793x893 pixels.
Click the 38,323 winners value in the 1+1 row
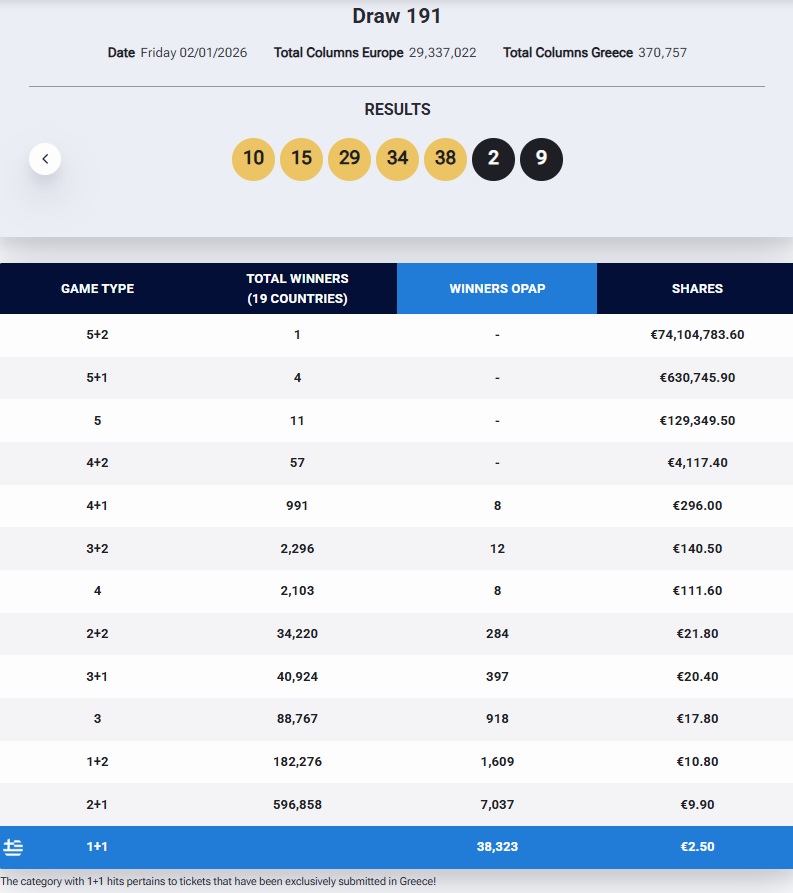pyautogui.click(x=497, y=847)
